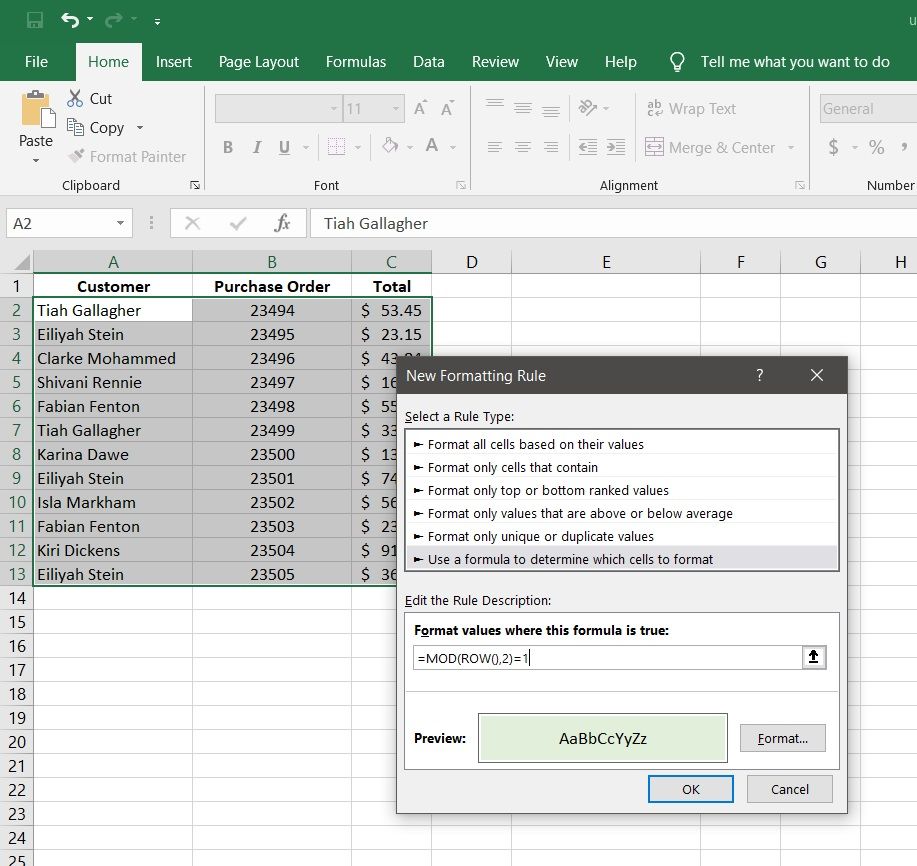Screen dimensions: 917x866
Task: Toggle Bold formatting in Font group
Action: [228, 147]
